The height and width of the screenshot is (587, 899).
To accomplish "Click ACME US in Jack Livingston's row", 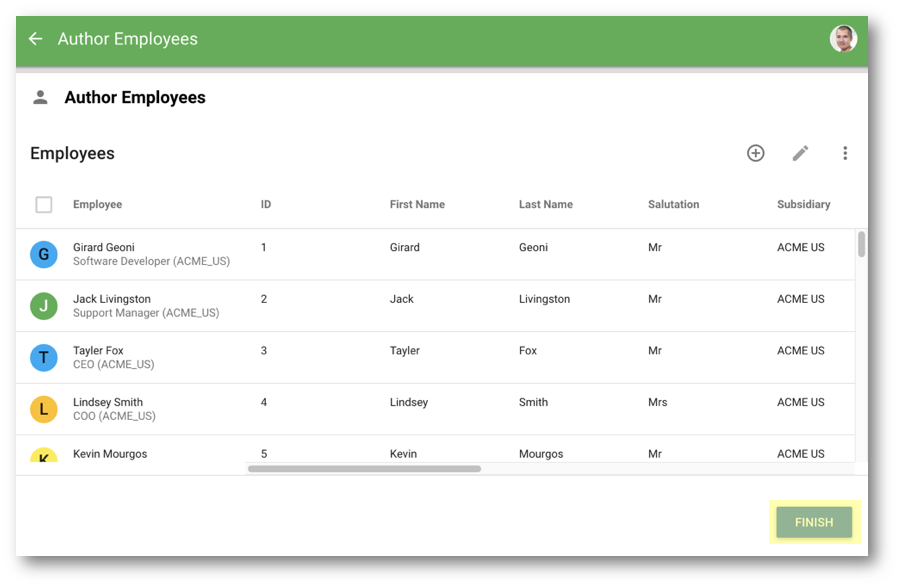I will click(800, 299).
